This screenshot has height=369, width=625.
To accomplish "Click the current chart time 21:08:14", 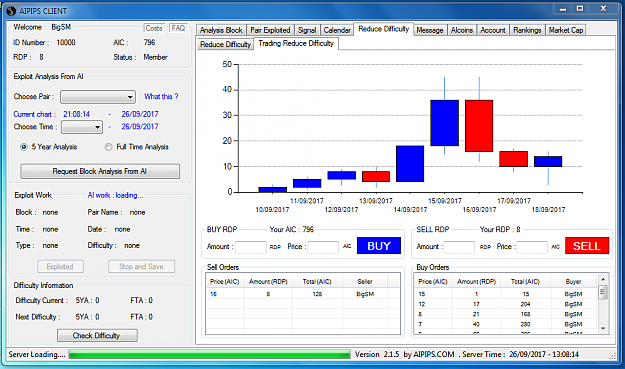I will coord(77,114).
